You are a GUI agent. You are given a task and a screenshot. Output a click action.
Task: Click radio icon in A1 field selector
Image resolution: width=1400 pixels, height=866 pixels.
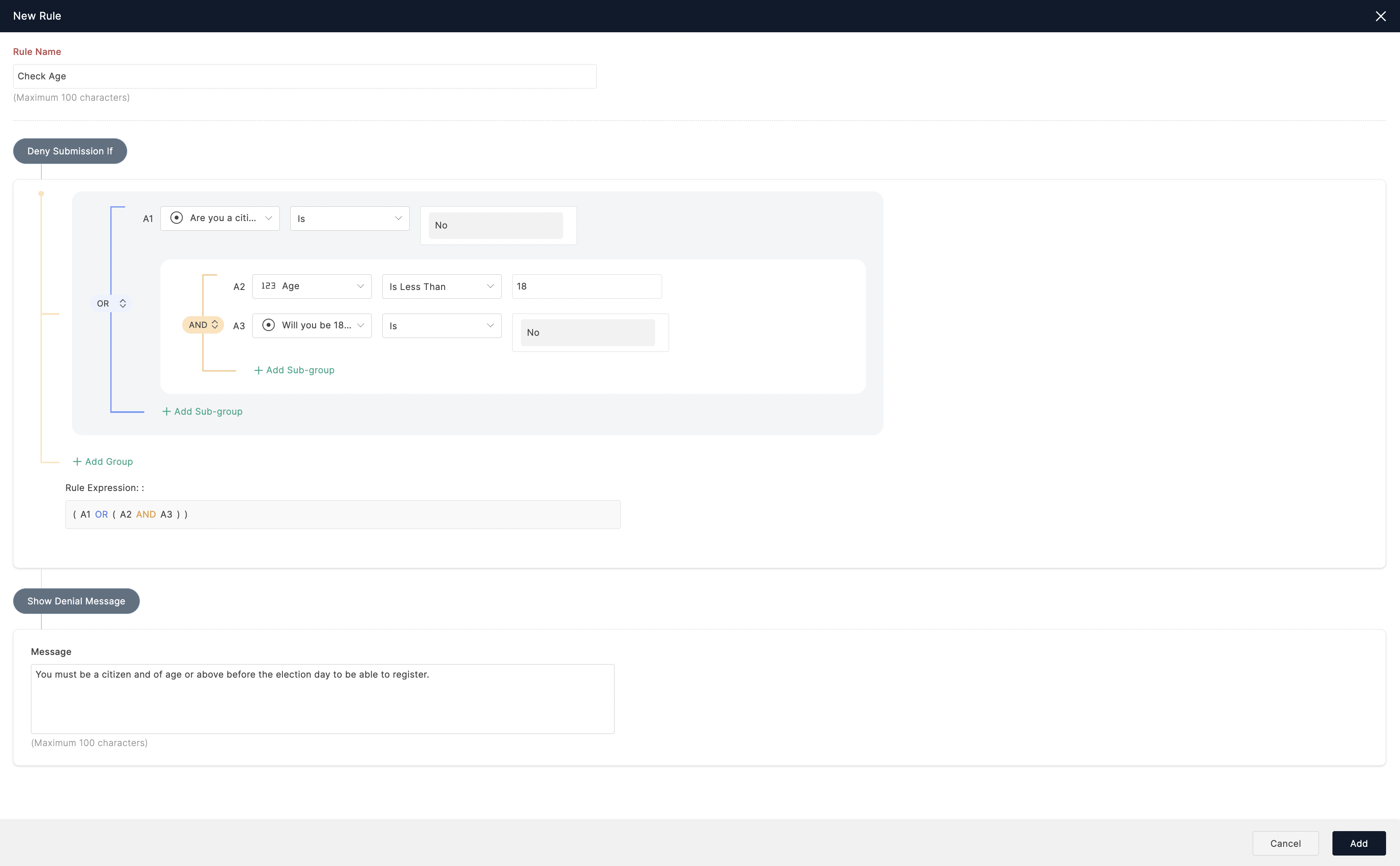(x=176, y=218)
